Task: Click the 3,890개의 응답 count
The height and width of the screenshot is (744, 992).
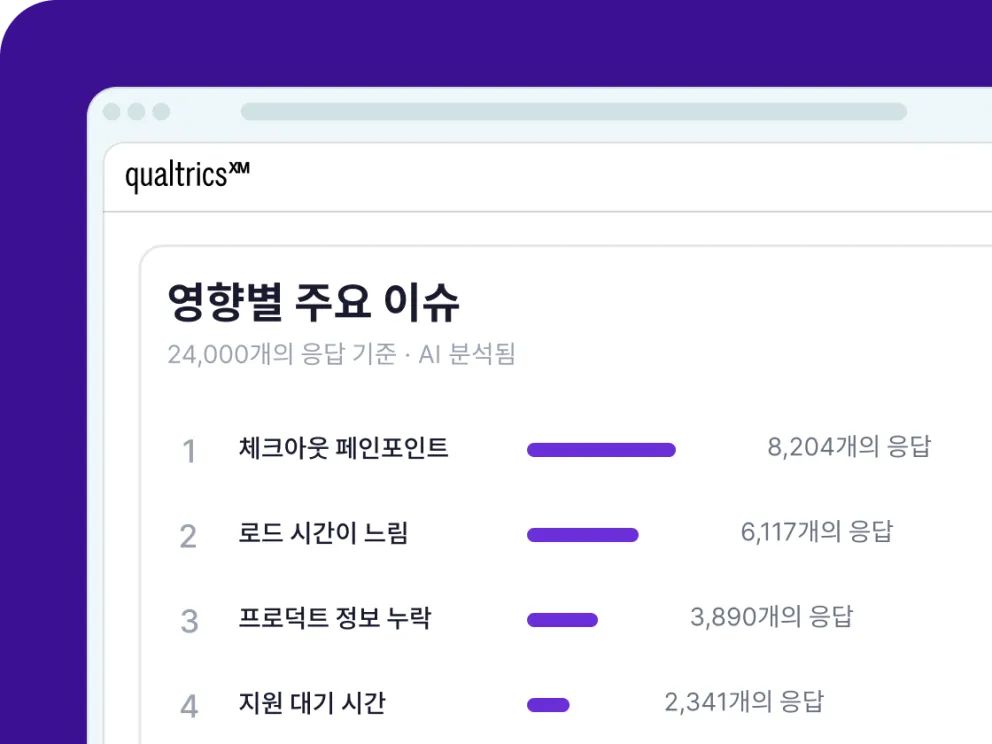Action: [x=772, y=616]
